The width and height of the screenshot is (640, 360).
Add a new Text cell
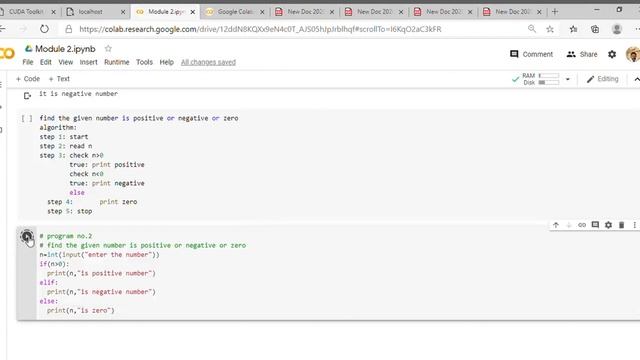(59, 79)
